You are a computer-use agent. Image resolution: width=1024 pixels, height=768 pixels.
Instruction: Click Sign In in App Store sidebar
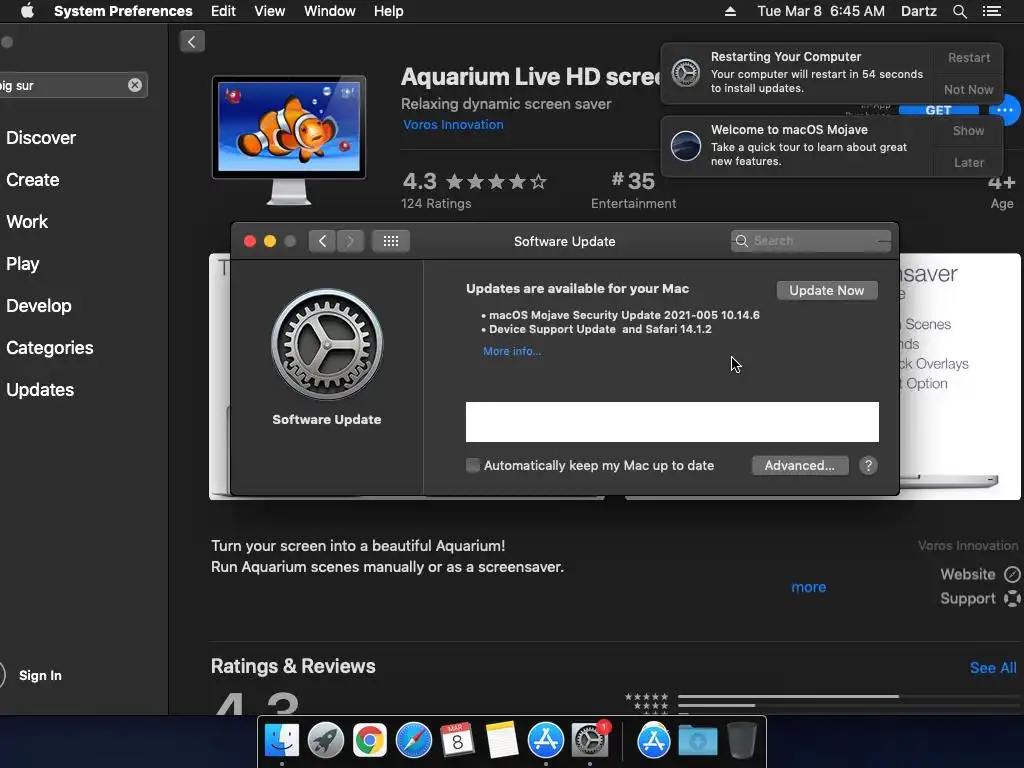click(40, 676)
